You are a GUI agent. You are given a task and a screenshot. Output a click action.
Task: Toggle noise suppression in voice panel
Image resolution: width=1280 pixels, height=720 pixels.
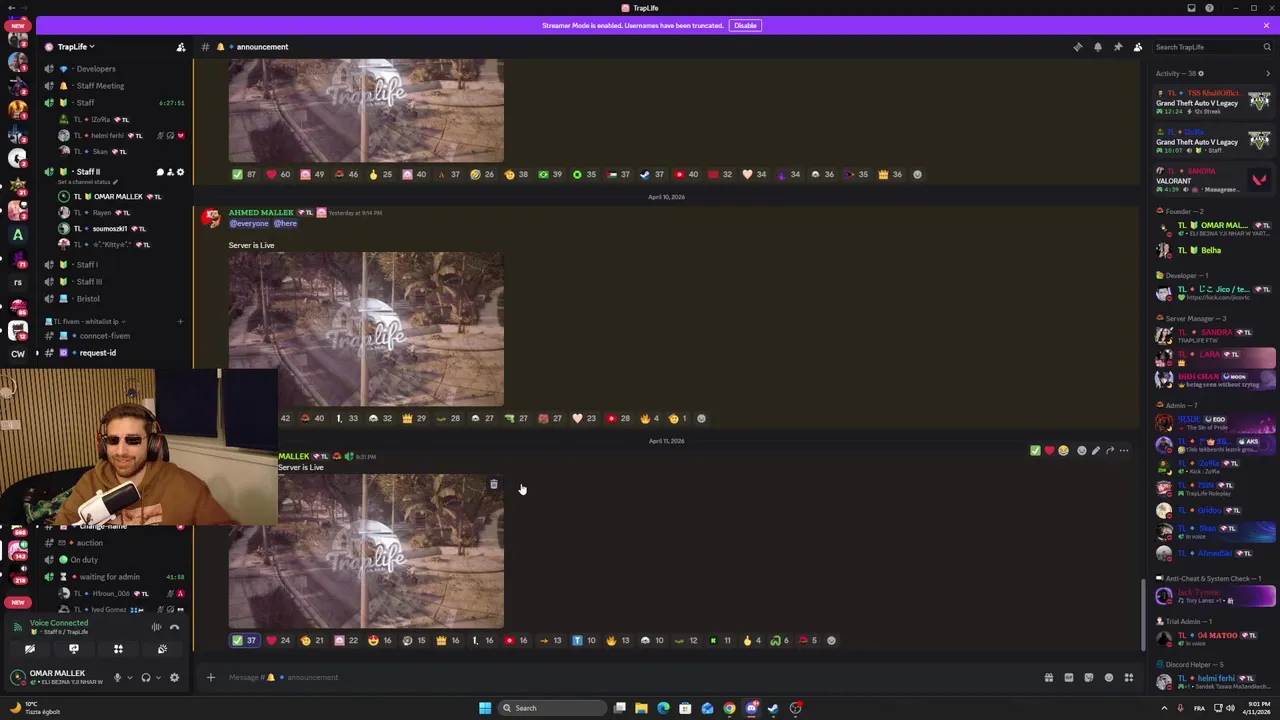(156, 627)
